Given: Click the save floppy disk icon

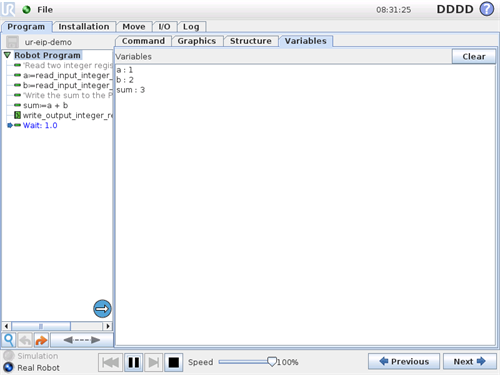Looking at the screenshot, I should pyautogui.click(x=13, y=42).
